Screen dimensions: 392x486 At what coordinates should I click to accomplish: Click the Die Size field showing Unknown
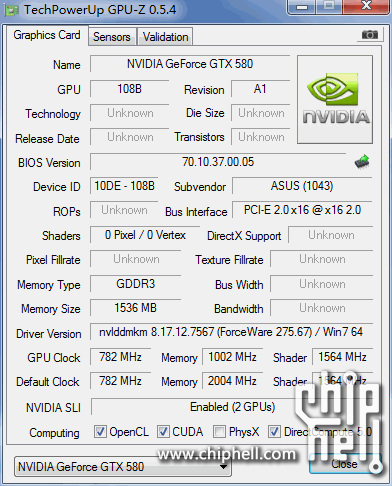(x=260, y=113)
